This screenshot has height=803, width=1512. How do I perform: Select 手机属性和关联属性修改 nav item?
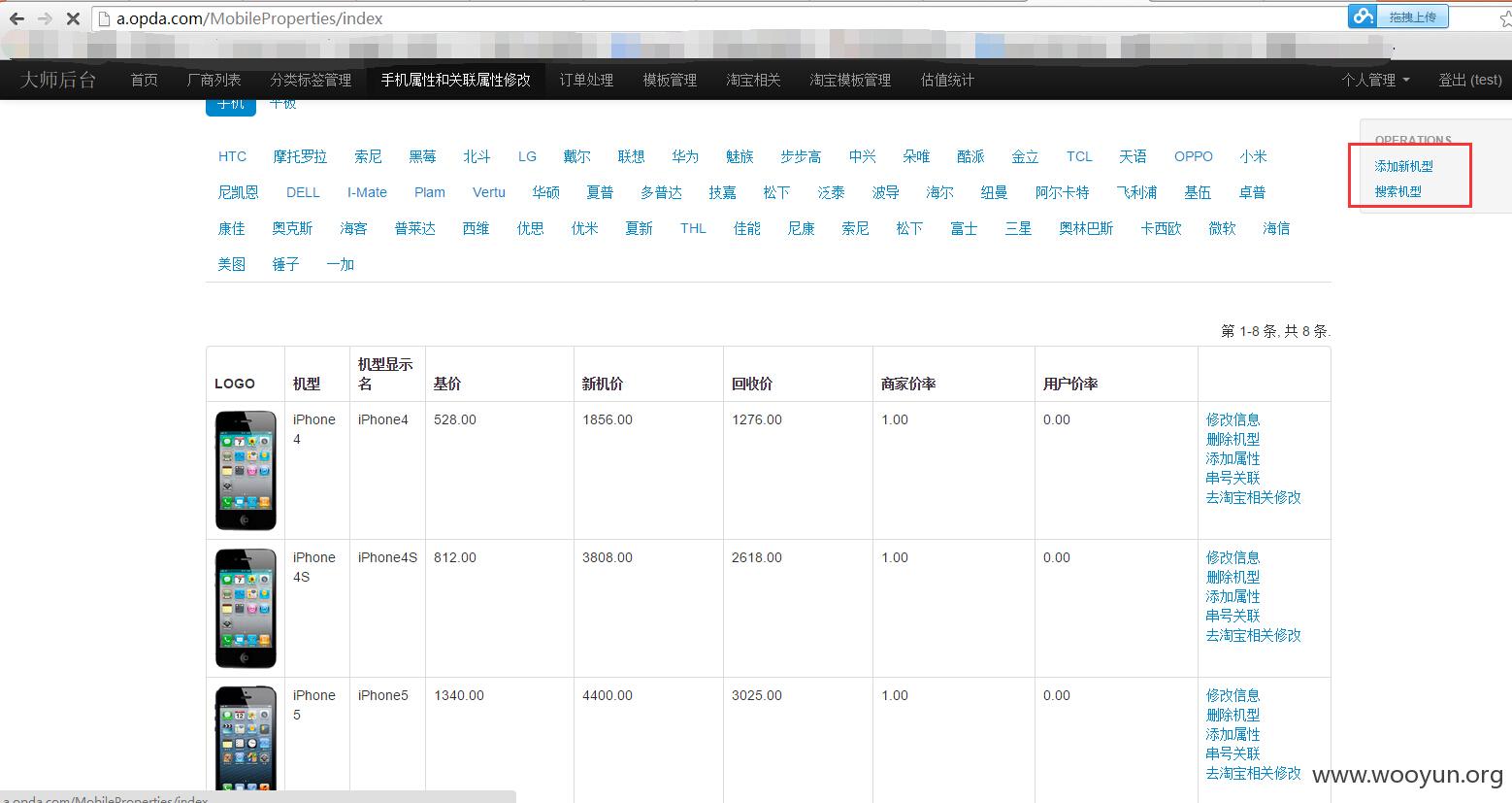455,80
